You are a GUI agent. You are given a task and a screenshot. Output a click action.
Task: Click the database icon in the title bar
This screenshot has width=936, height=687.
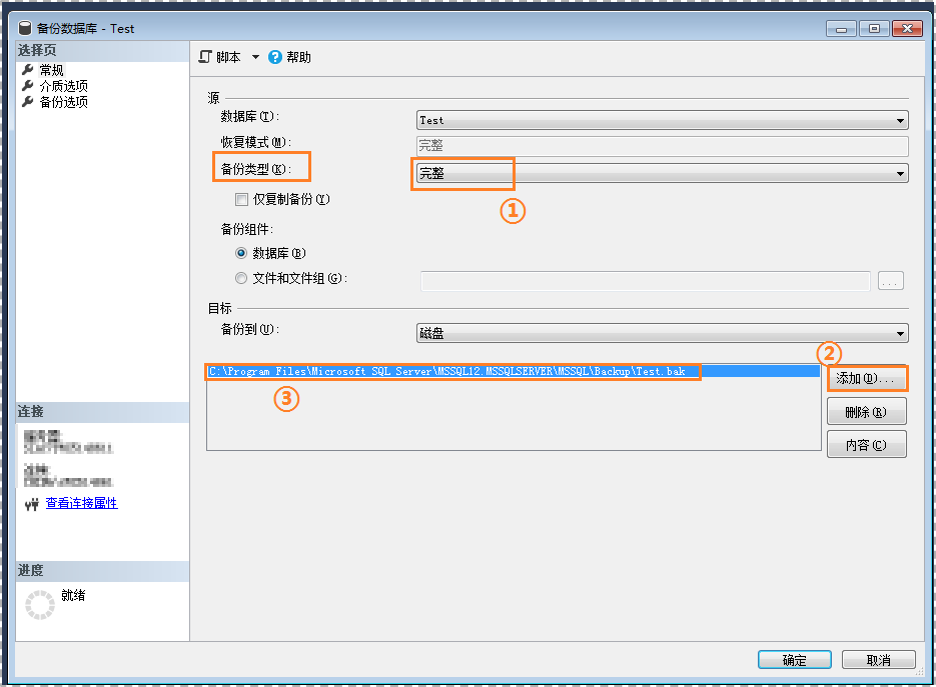pos(24,28)
